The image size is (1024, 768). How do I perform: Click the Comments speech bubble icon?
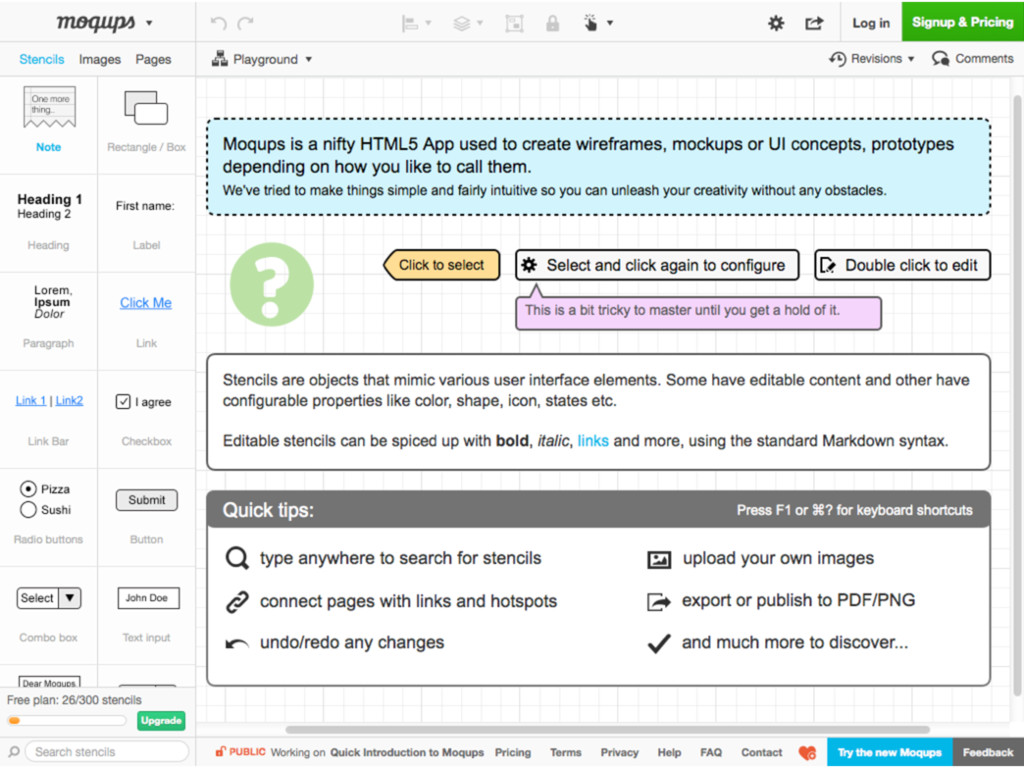coord(940,59)
